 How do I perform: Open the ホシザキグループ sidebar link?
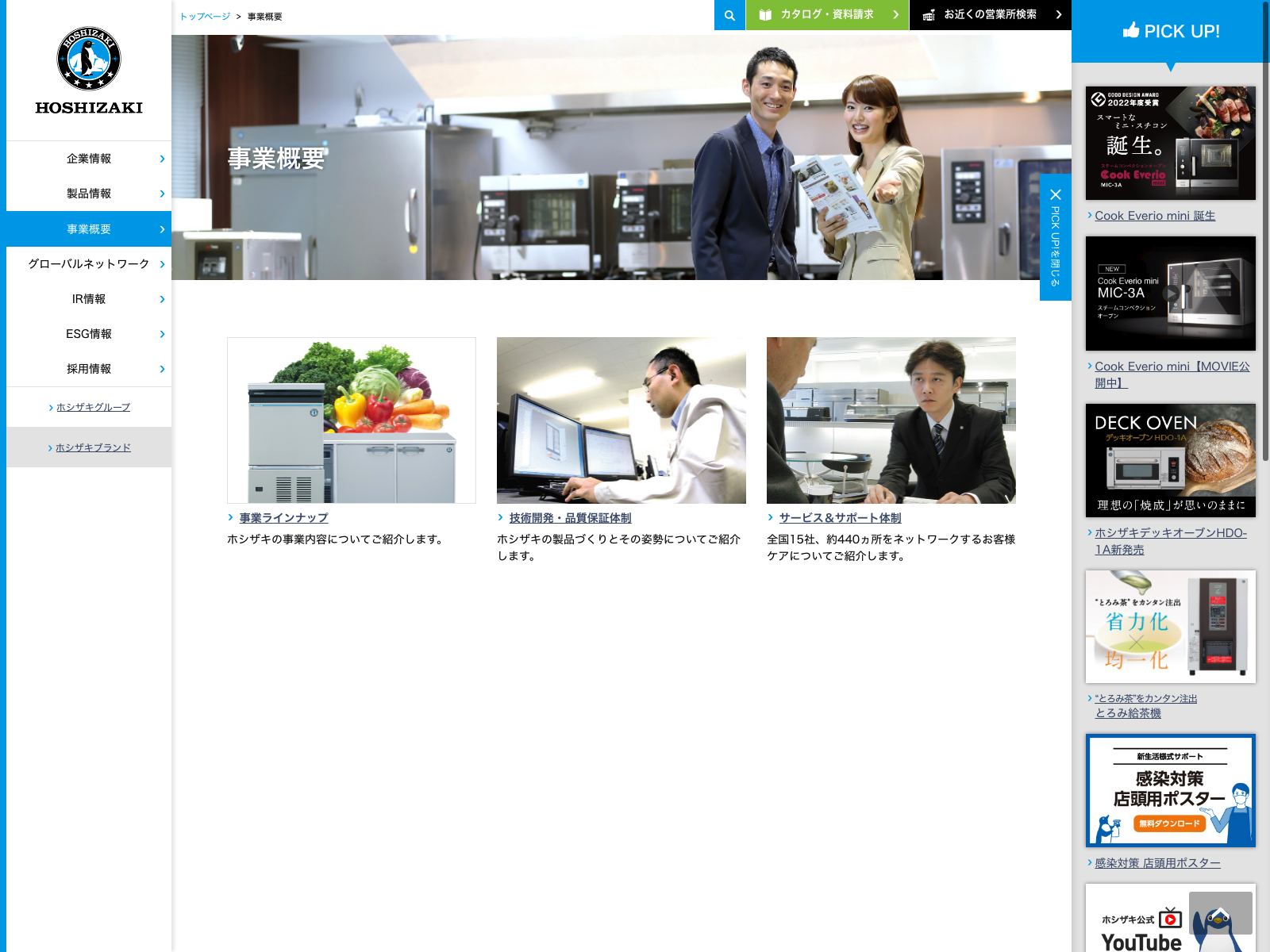[93, 407]
